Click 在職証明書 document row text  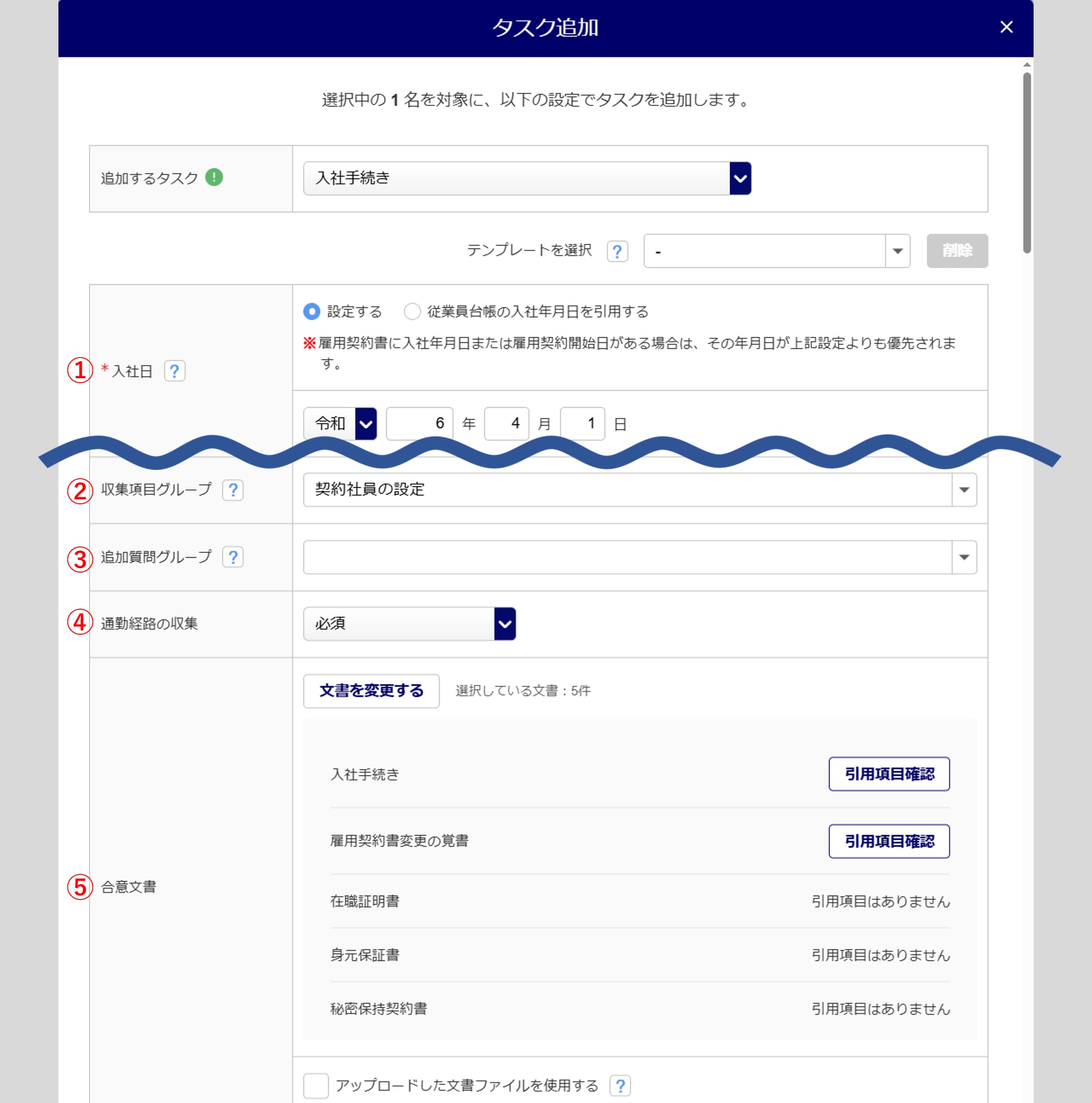click(365, 902)
